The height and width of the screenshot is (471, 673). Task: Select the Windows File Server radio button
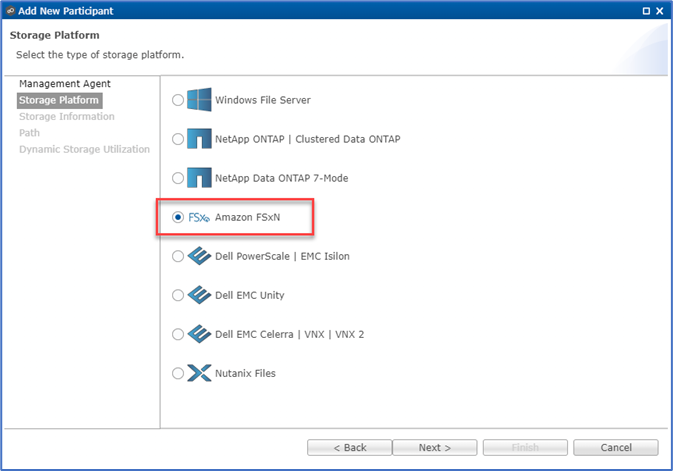(178, 100)
